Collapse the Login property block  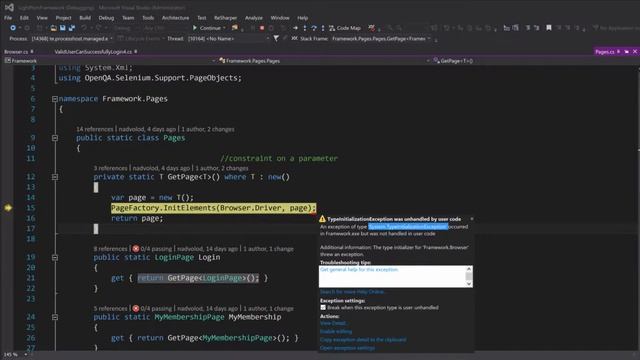pyautogui.click(x=55, y=258)
